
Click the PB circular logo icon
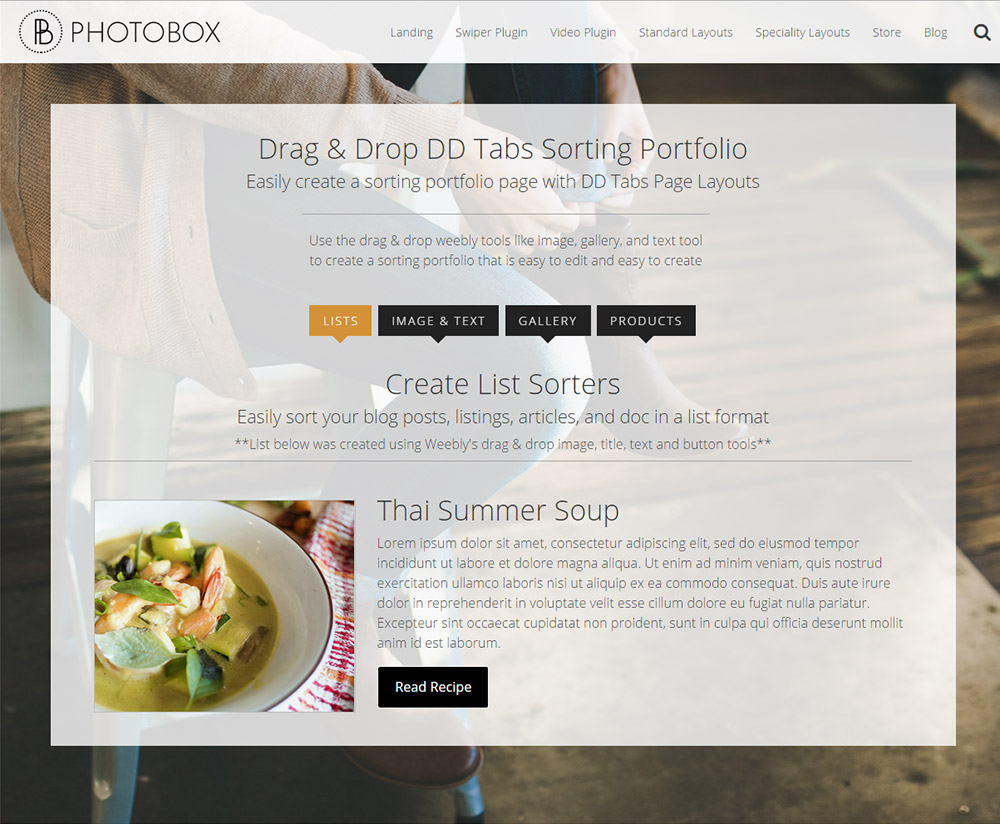41,31
